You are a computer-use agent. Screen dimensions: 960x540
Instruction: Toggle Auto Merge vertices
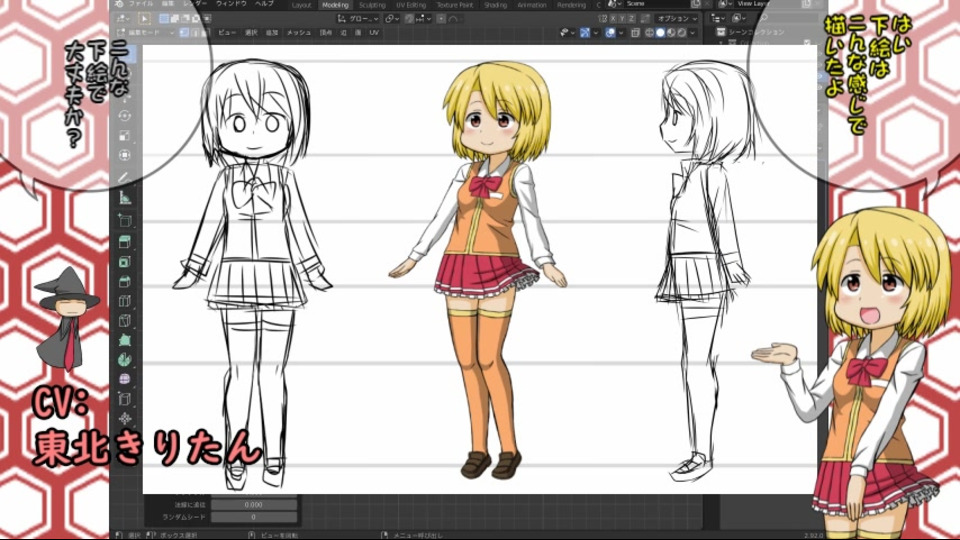point(645,18)
